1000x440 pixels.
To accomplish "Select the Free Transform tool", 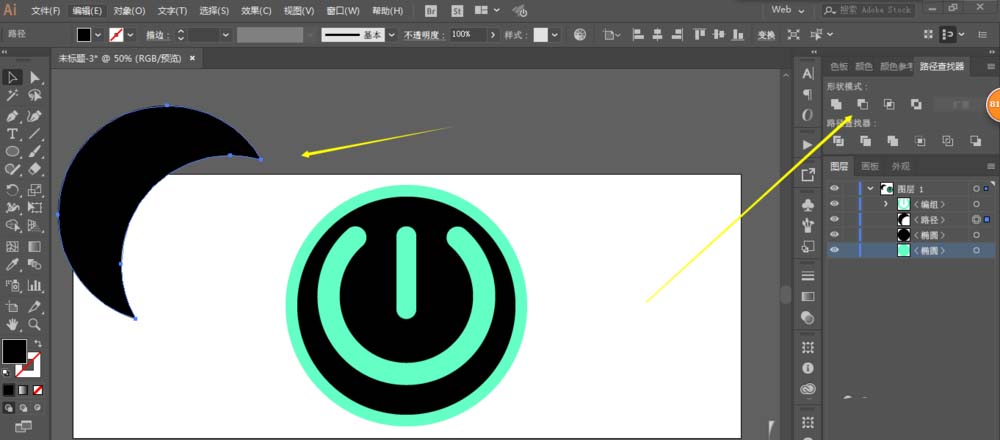I will 34,207.
